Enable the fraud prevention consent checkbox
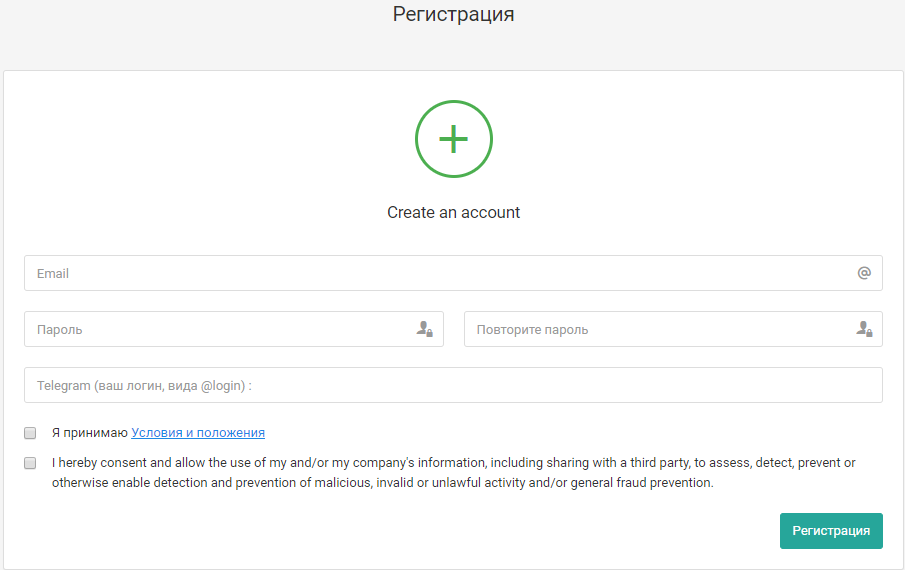Screen dimensions: 905x570 (x=30, y=463)
